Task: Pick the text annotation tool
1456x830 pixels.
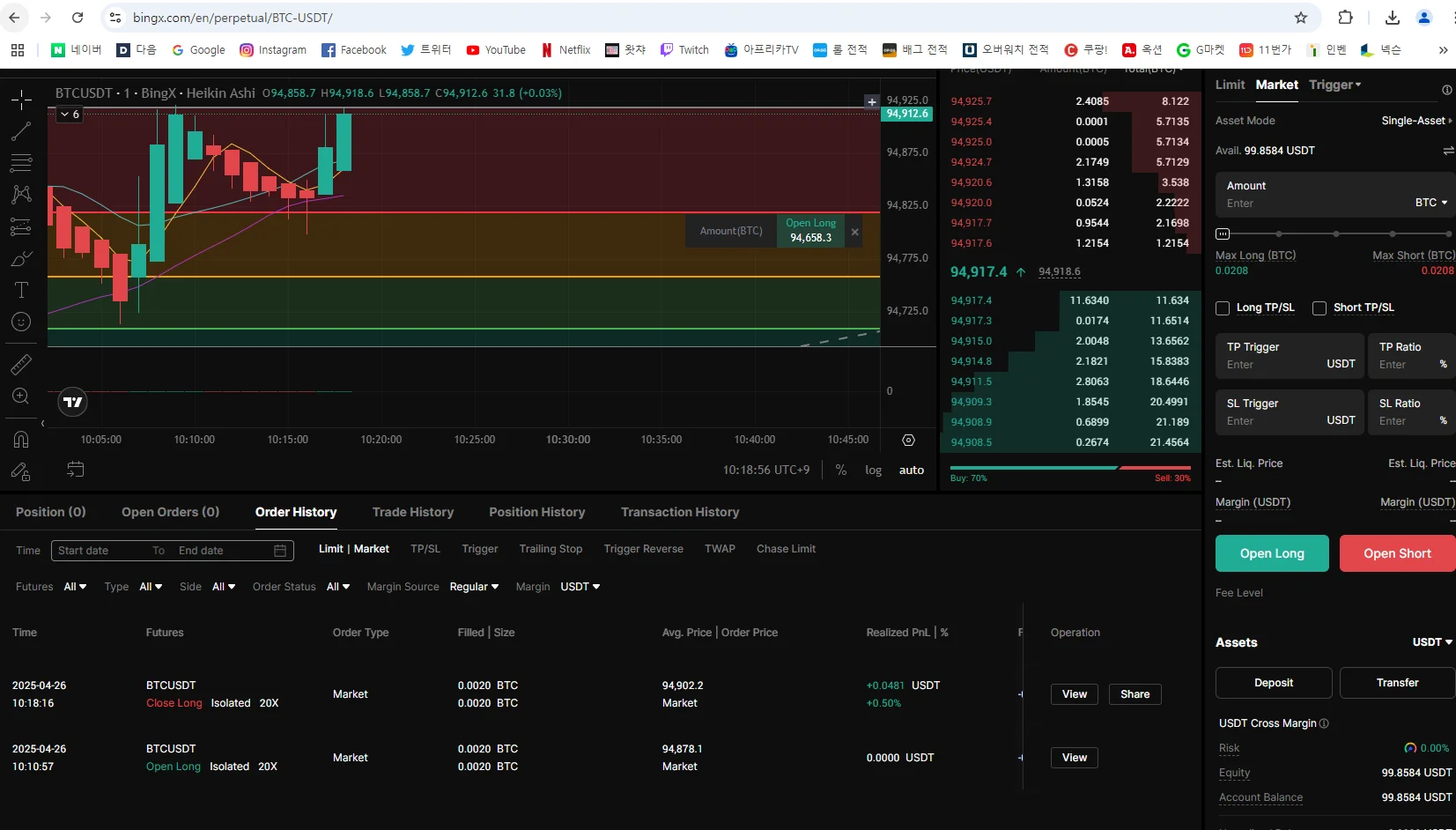Action: click(21, 290)
